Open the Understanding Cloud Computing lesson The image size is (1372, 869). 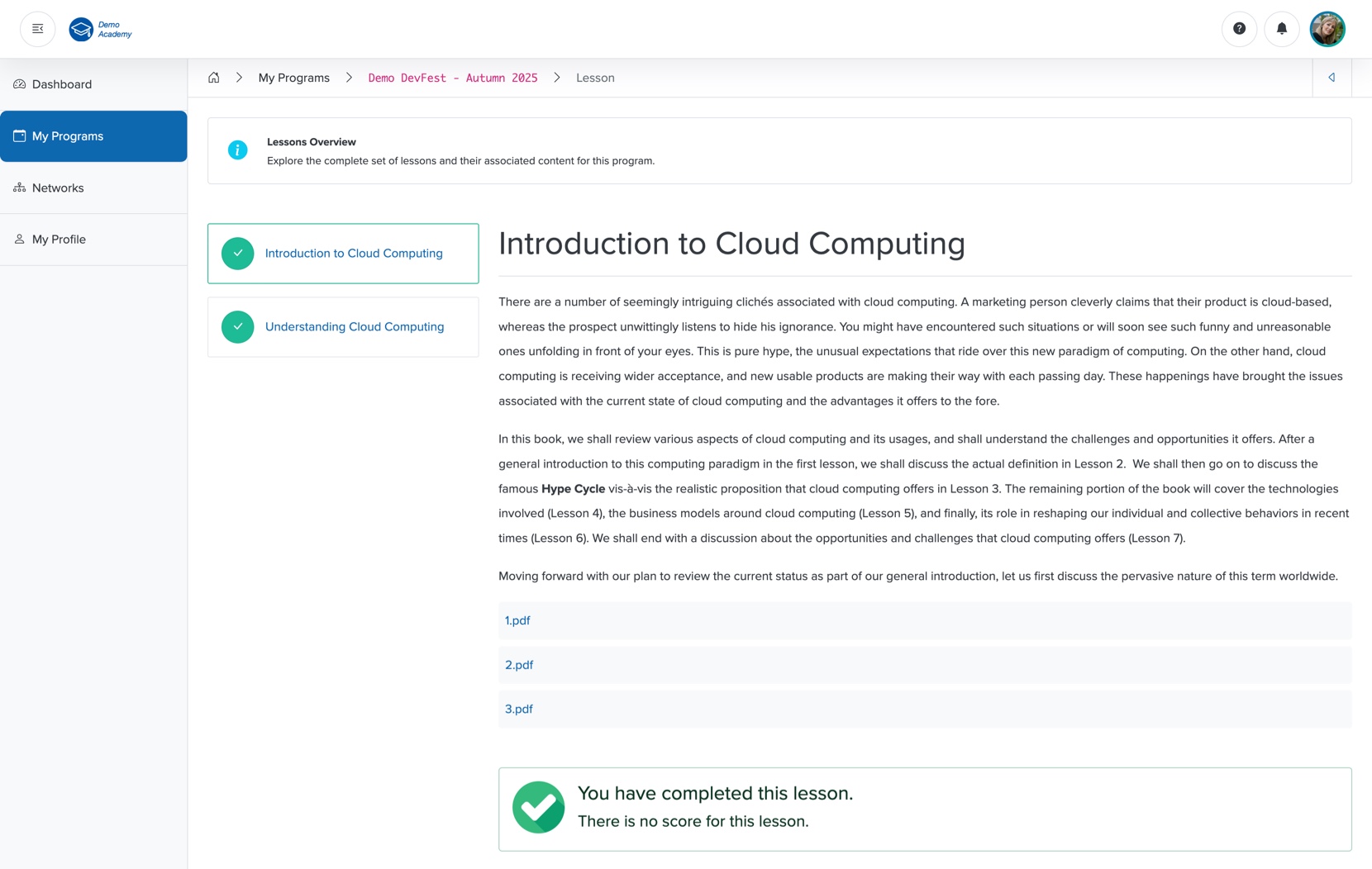coord(355,327)
